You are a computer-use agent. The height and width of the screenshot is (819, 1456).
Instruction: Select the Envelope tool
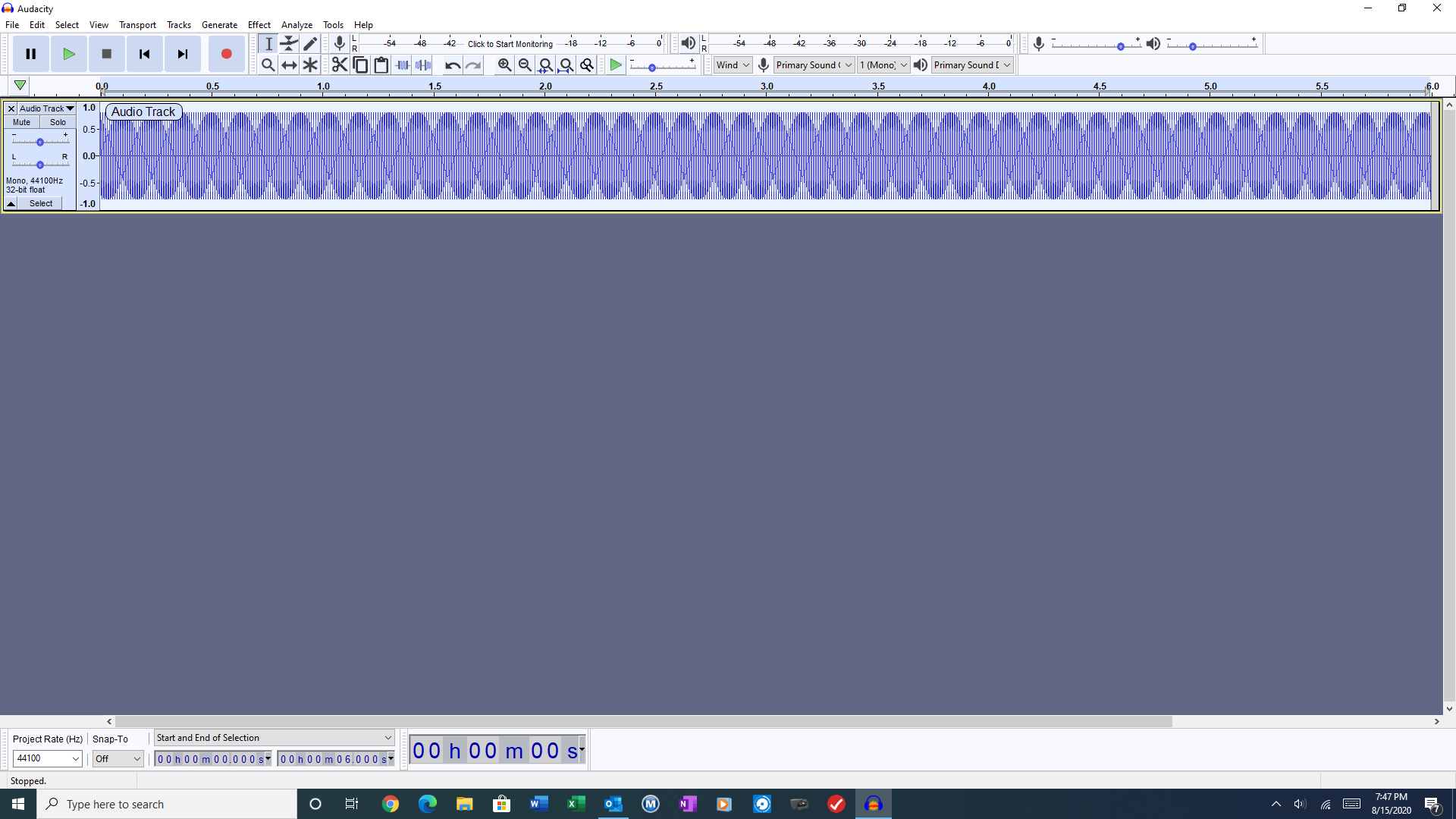(x=289, y=43)
